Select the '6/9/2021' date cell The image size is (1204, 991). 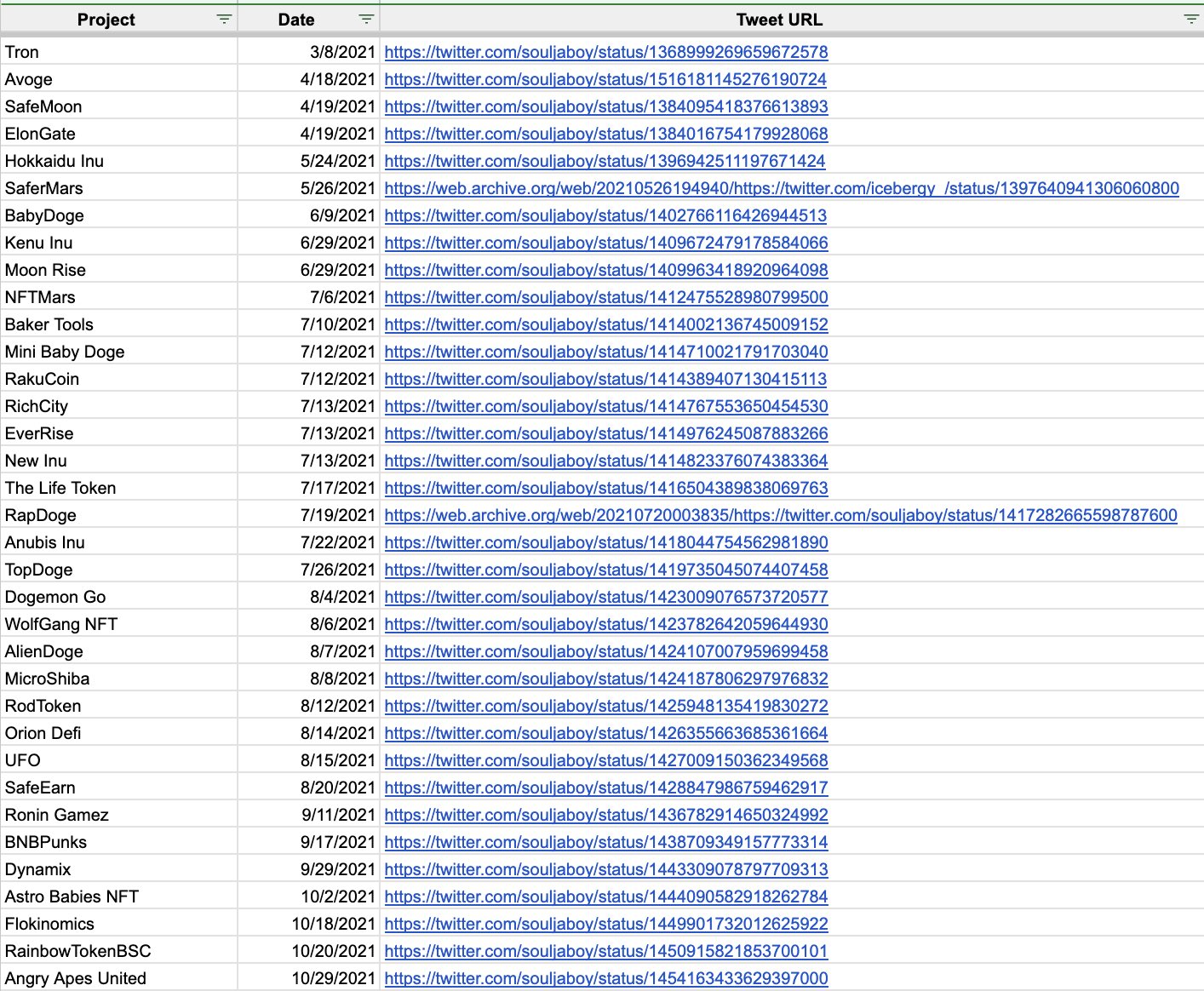click(x=308, y=215)
